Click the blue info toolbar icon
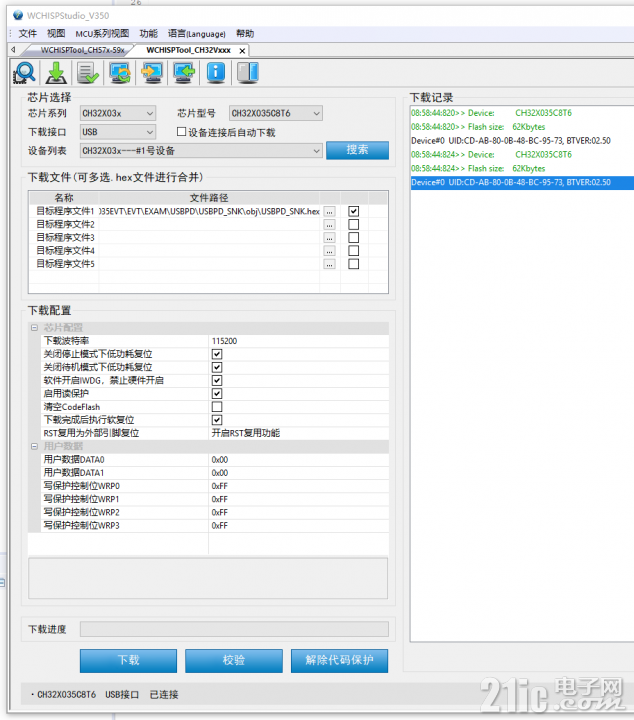 (x=216, y=73)
